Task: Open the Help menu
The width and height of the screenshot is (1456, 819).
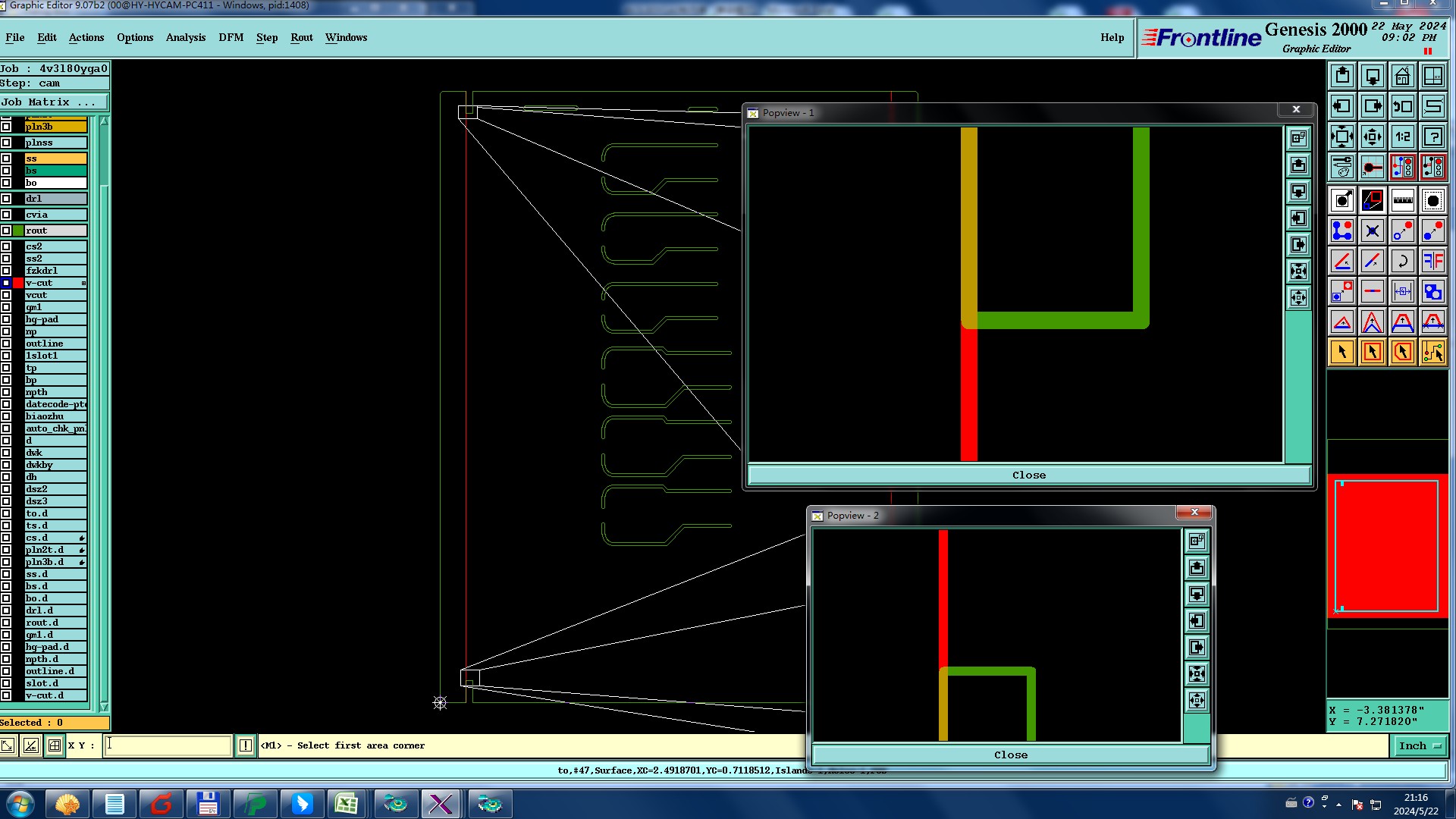Action: (x=1112, y=37)
